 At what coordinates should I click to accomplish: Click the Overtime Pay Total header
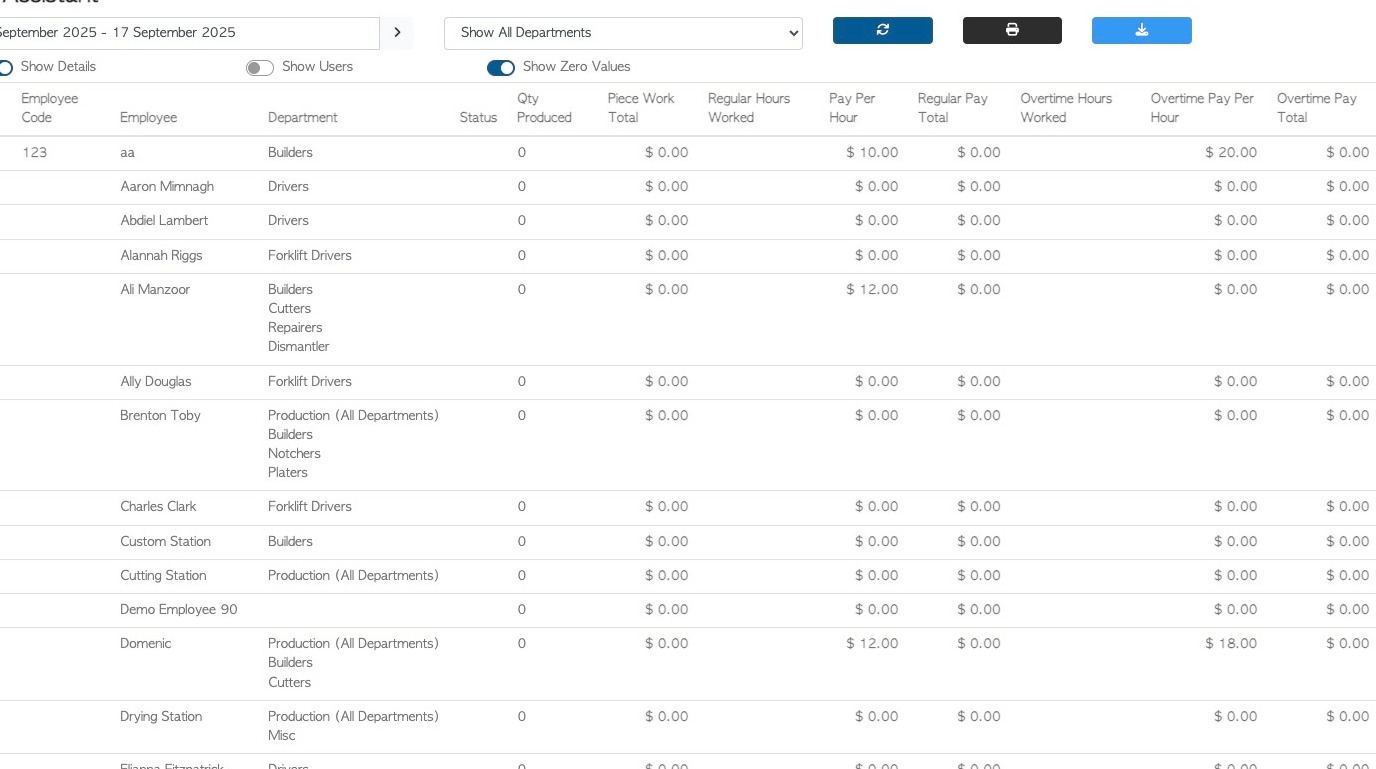pyautogui.click(x=1316, y=108)
